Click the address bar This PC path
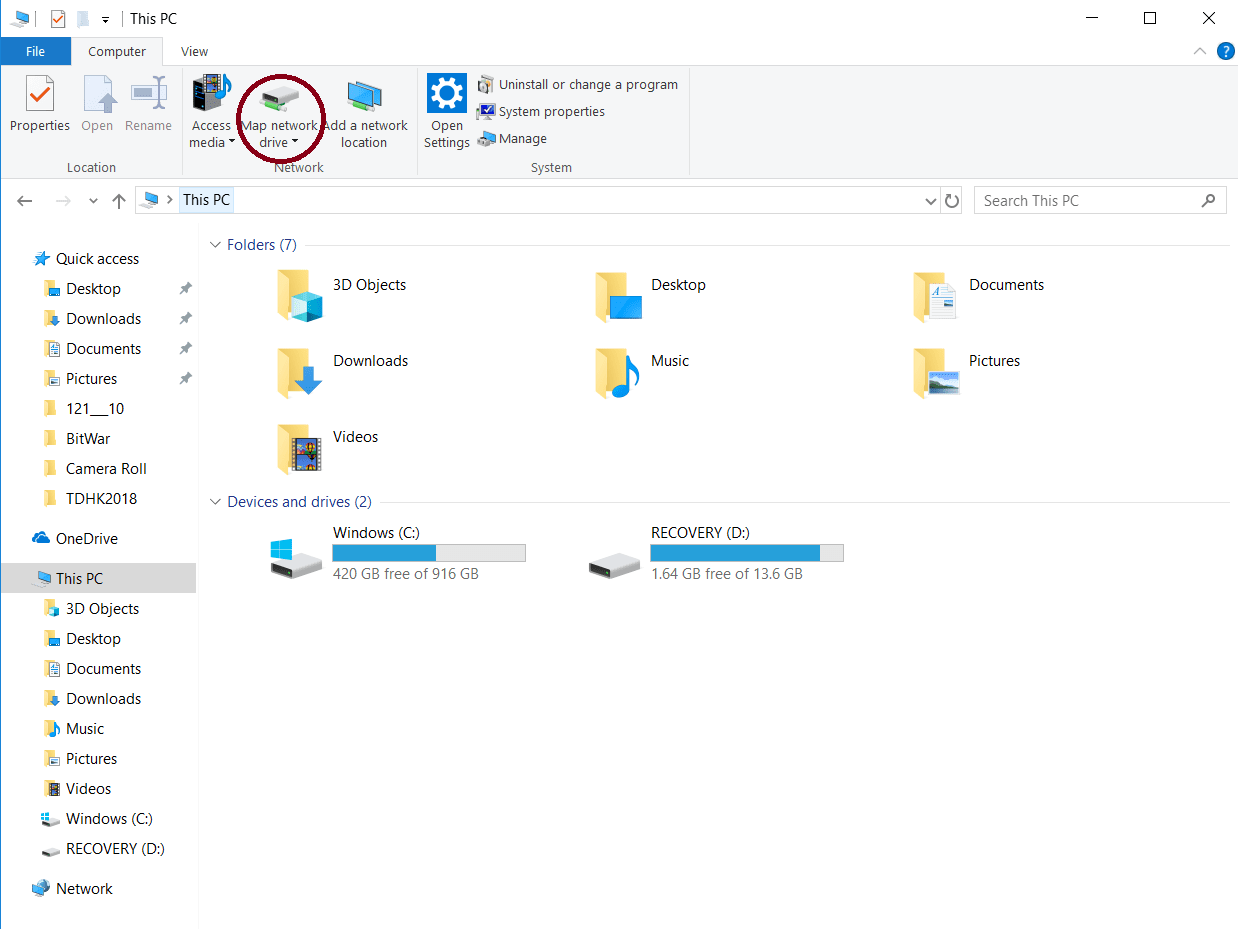Viewport: 1238px width, 929px height. tap(206, 200)
